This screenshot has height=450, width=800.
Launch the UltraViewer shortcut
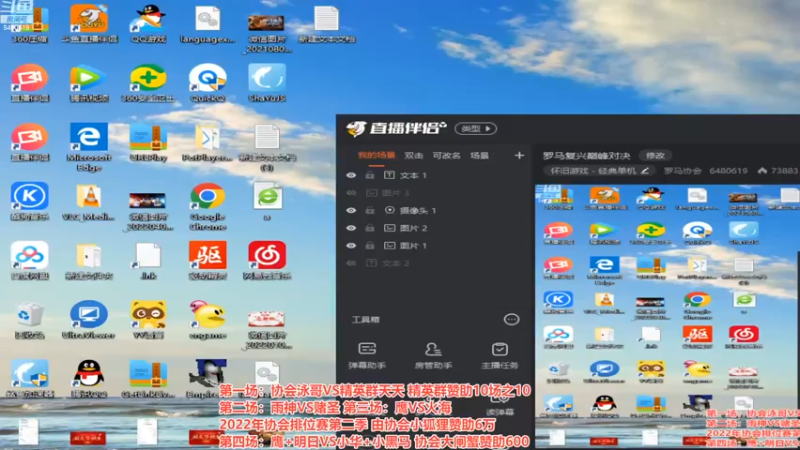89,319
